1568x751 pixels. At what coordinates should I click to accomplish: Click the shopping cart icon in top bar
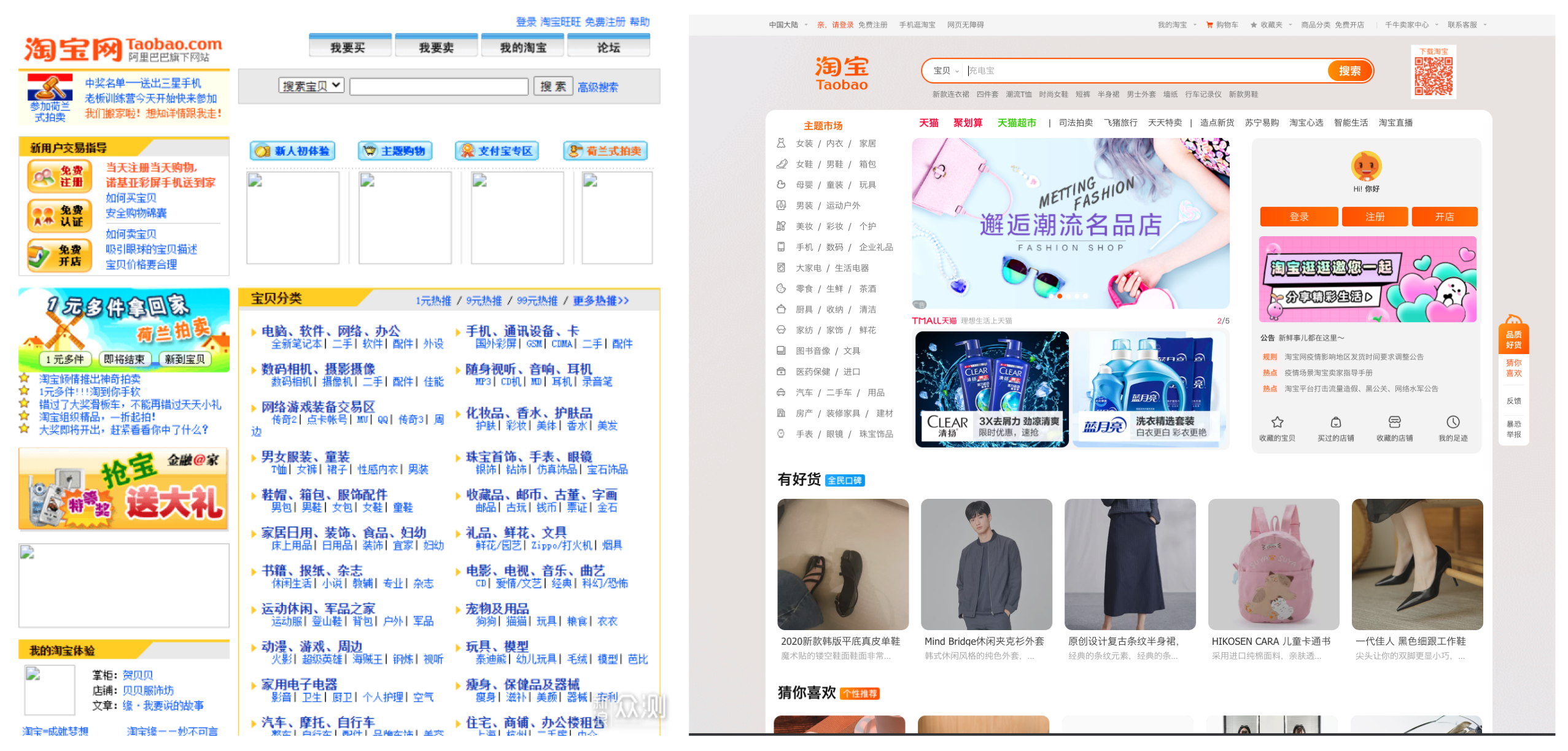click(x=1209, y=25)
